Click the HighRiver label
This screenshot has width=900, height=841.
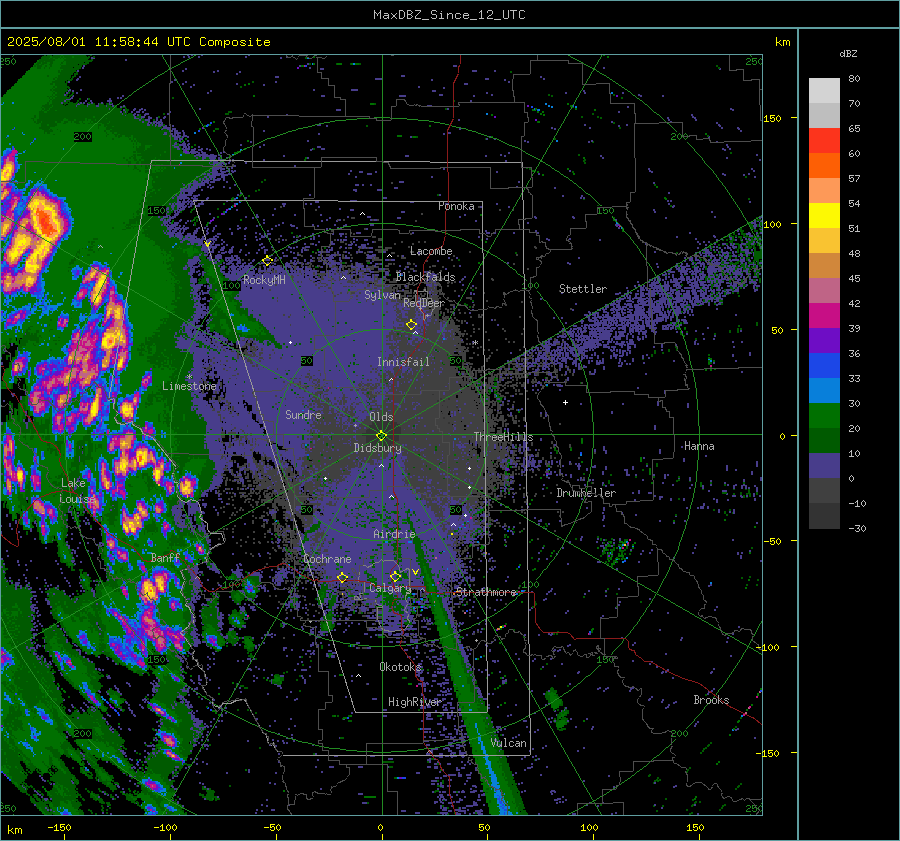tap(414, 702)
